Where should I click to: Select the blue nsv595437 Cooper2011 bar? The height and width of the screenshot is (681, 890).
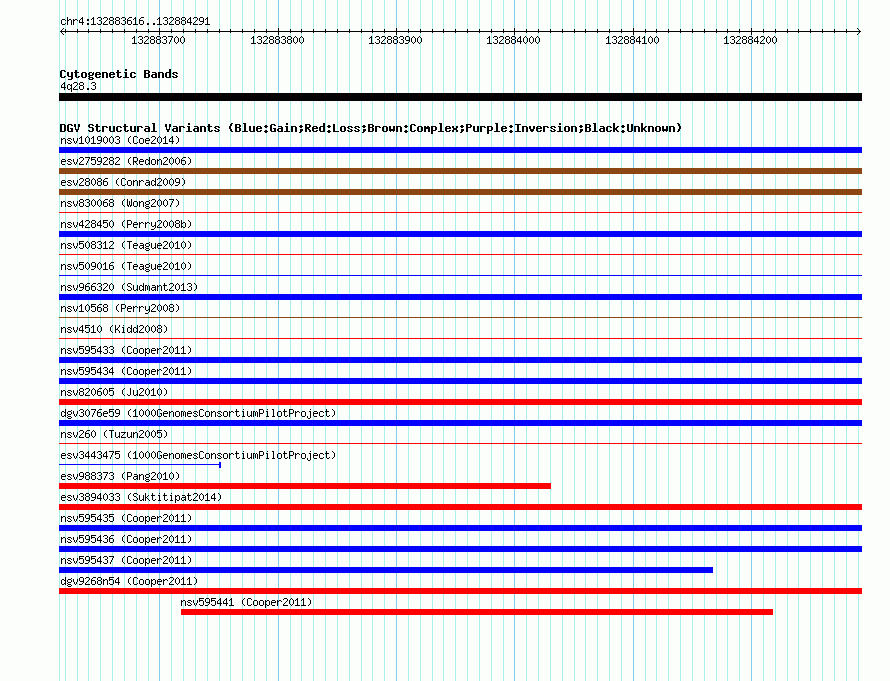coord(386,570)
